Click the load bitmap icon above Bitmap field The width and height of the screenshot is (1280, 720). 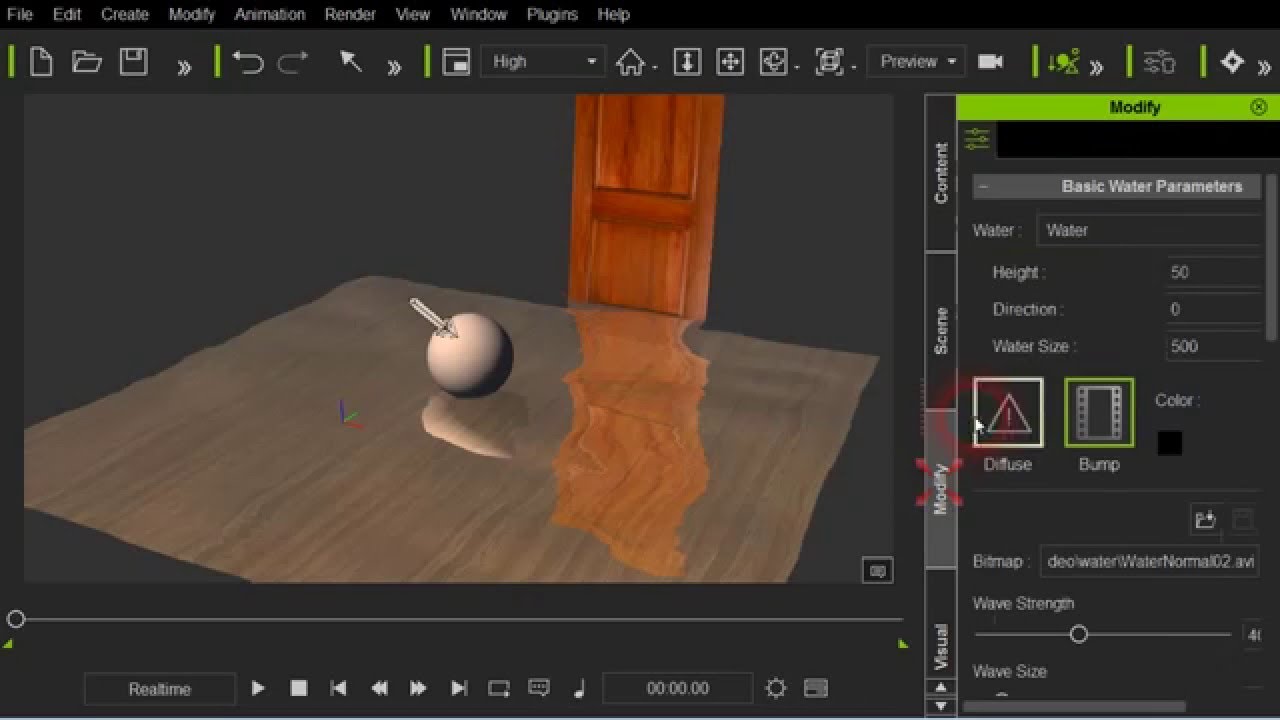tap(1205, 519)
